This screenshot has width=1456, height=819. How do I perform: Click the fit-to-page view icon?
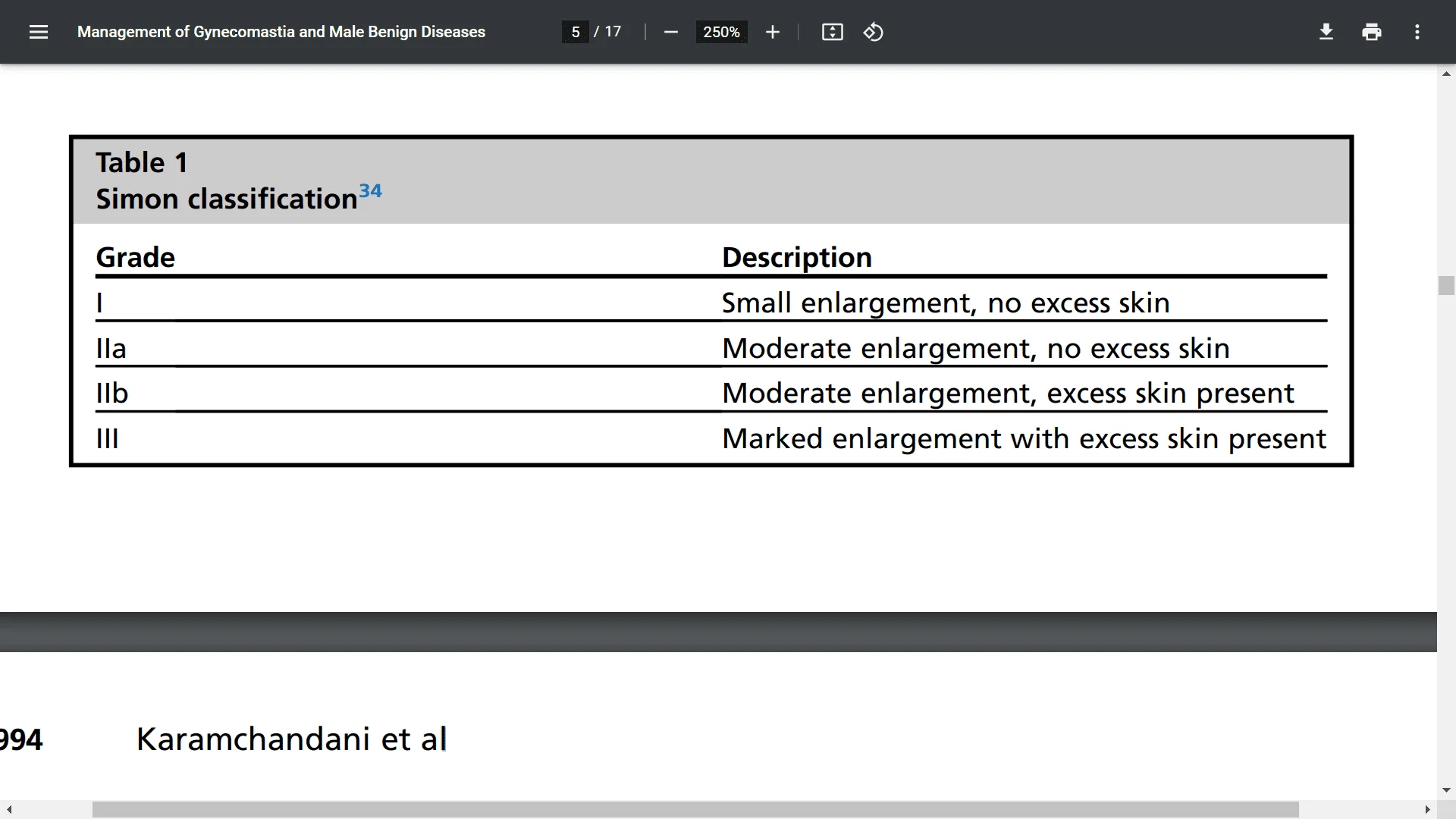832,32
